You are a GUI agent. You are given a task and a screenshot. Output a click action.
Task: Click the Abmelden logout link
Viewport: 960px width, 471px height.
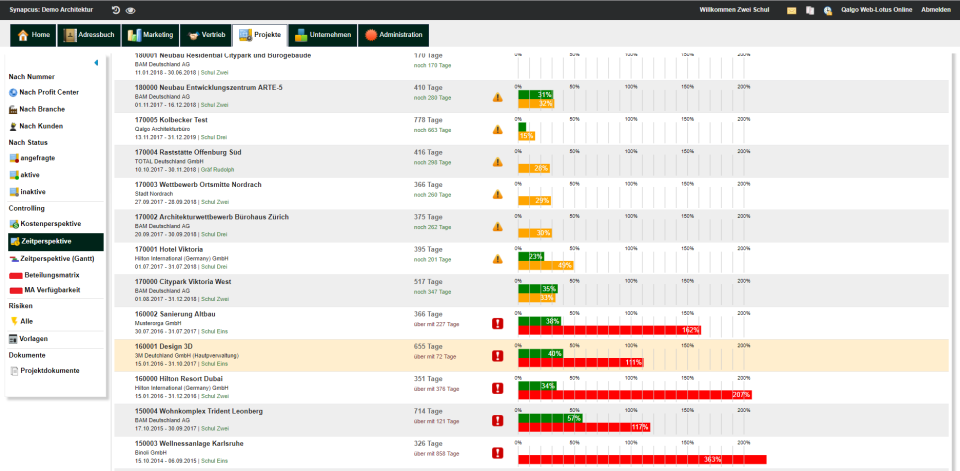(936, 10)
